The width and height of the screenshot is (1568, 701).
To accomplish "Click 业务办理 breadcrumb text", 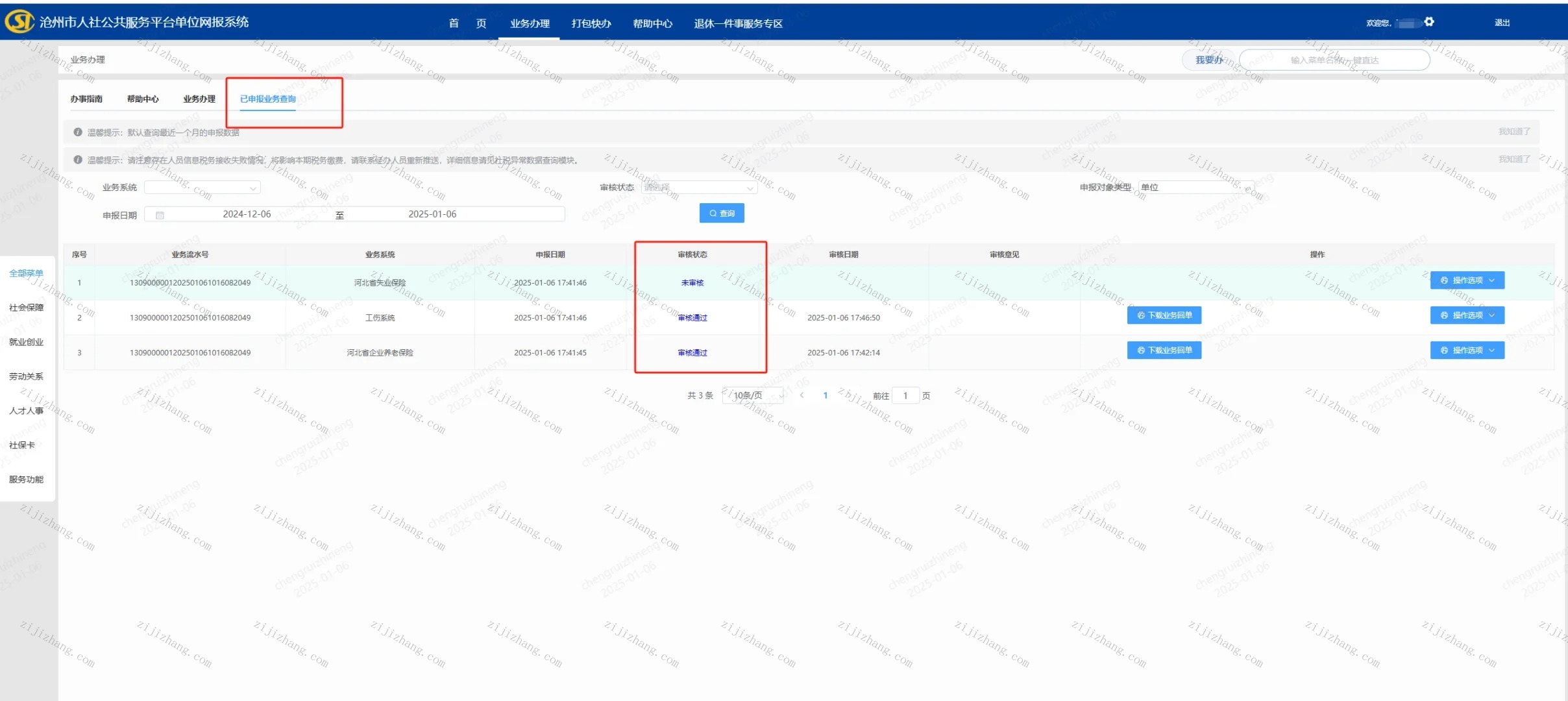I will 88,60.
